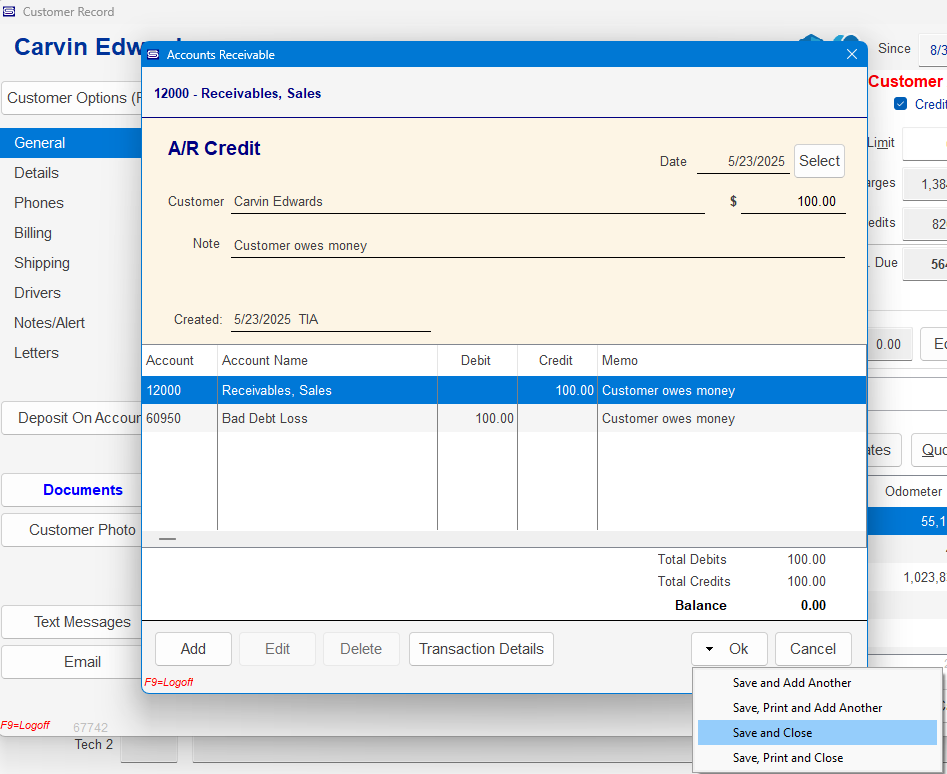Image resolution: width=947 pixels, height=774 pixels.
Task: Click the Customer Record window icon
Action: pos(9,11)
